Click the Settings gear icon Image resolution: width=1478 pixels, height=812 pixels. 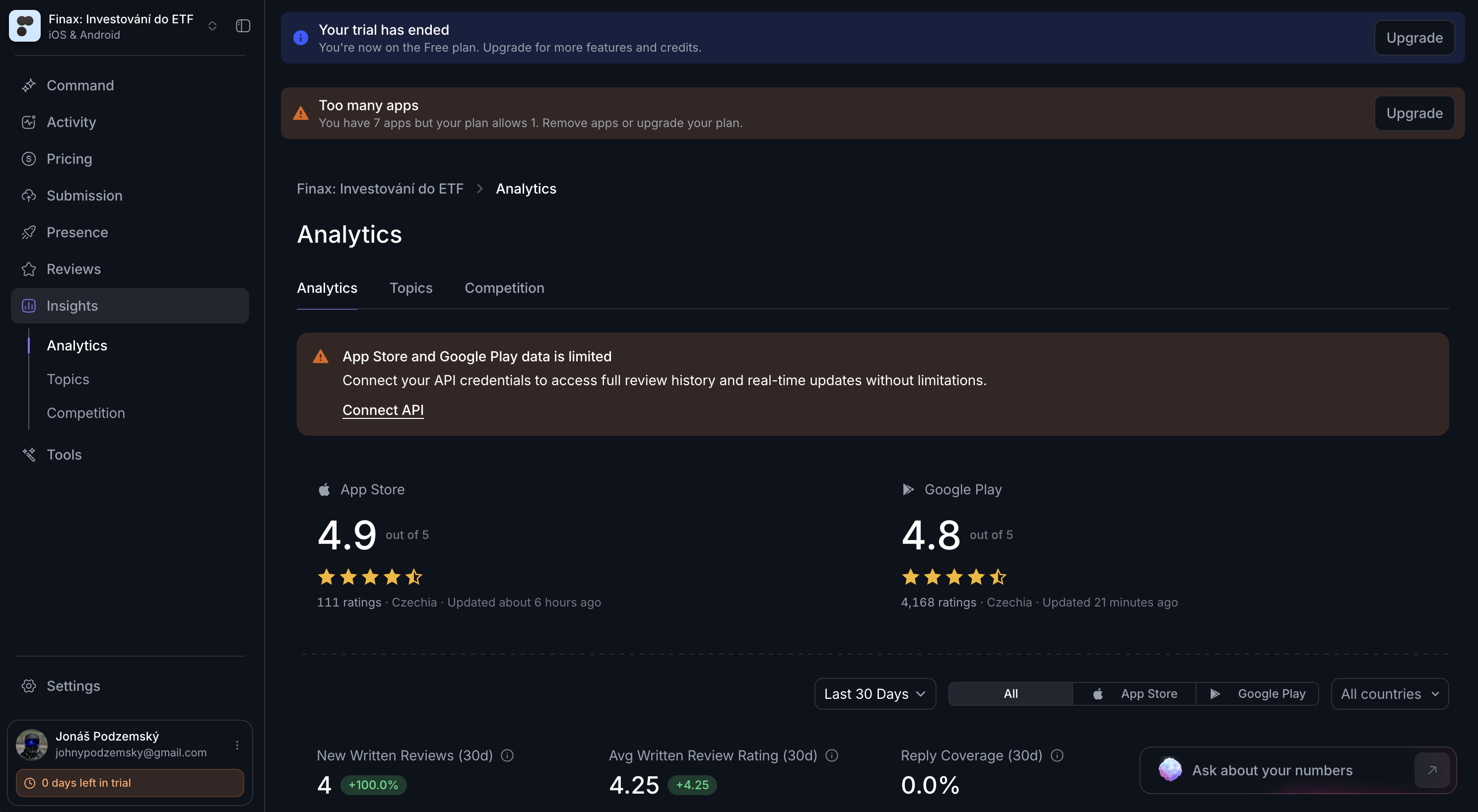(x=29, y=686)
